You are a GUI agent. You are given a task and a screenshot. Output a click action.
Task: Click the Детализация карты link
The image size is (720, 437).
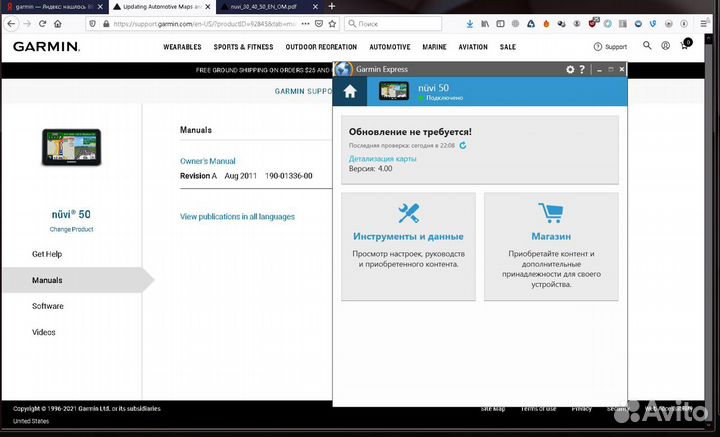point(382,159)
